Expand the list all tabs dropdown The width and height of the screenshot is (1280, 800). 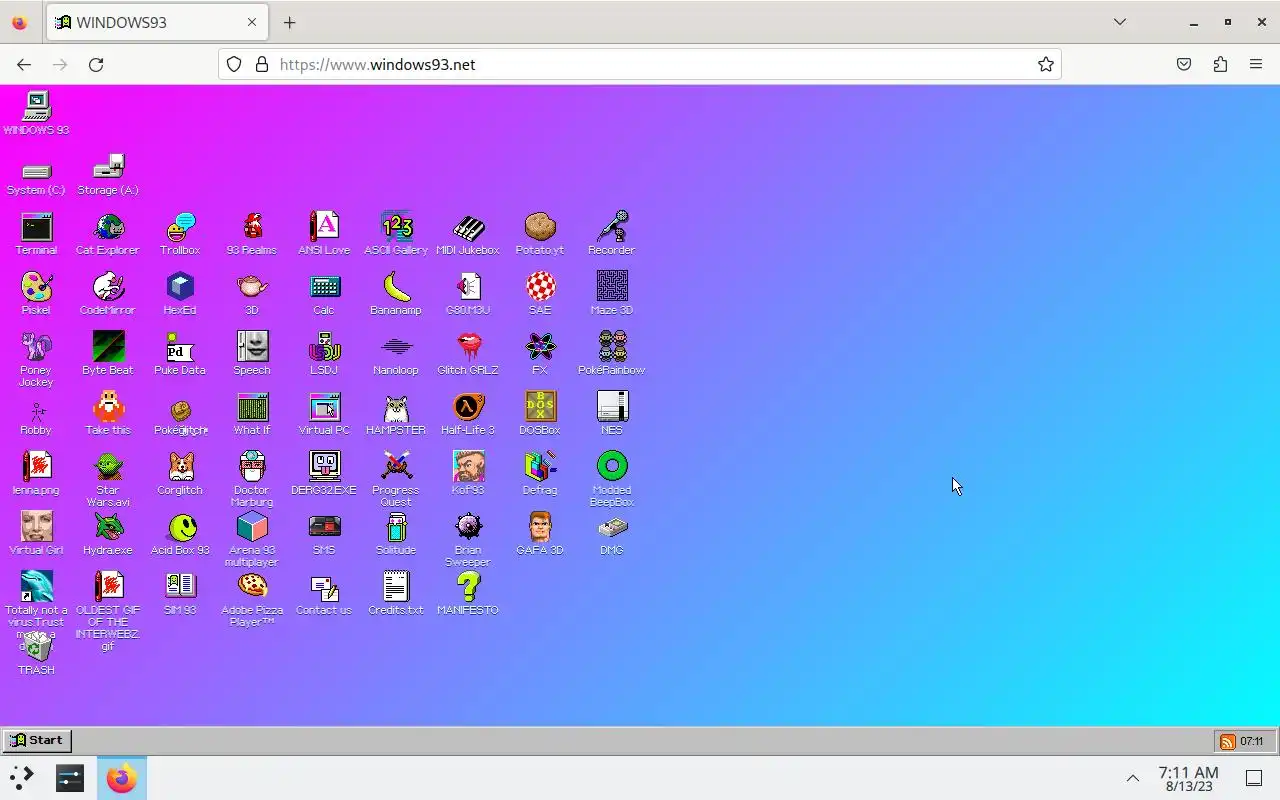point(1120,22)
